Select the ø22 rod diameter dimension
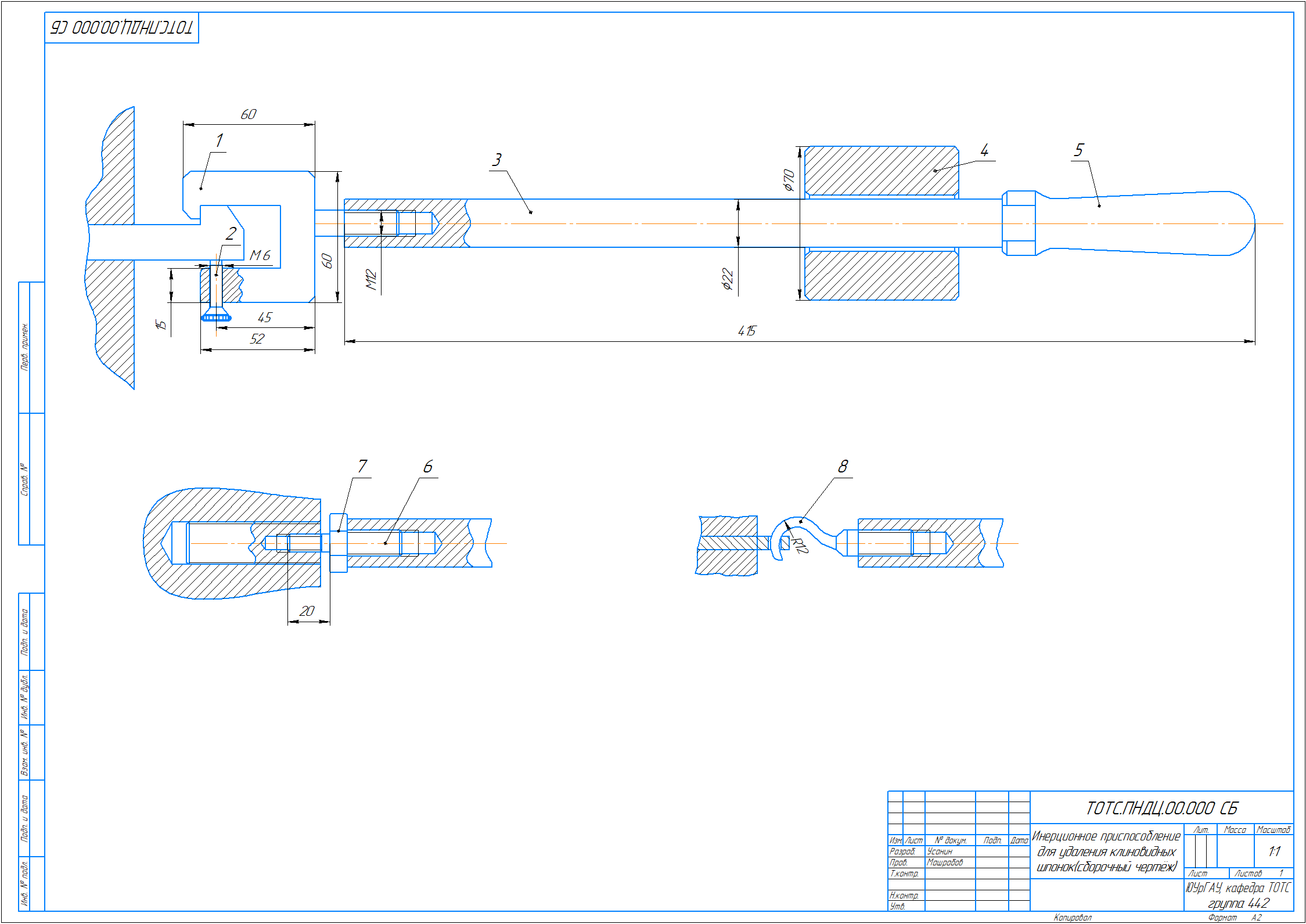 click(727, 279)
